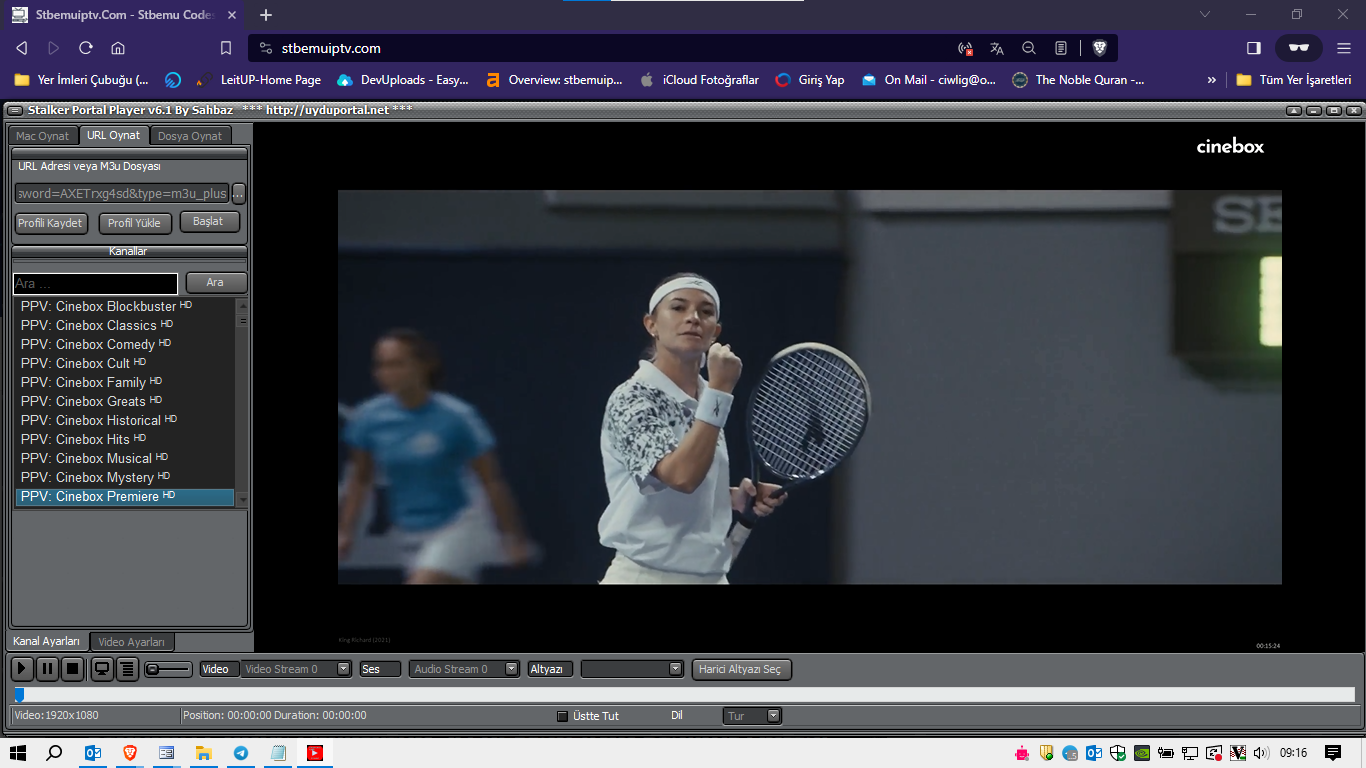Show more bookmarks with the overflow chevron

[x=1212, y=80]
